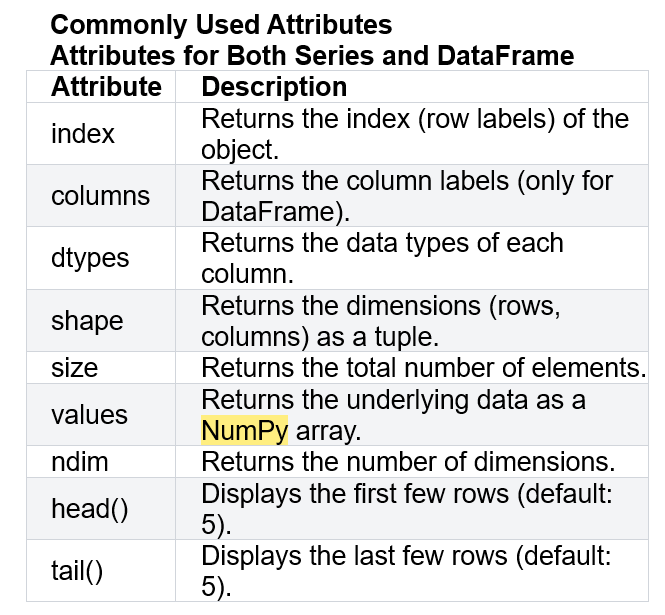
Task: Click the 'dtypes' attribute cell
Action: pyautogui.click(x=101, y=258)
